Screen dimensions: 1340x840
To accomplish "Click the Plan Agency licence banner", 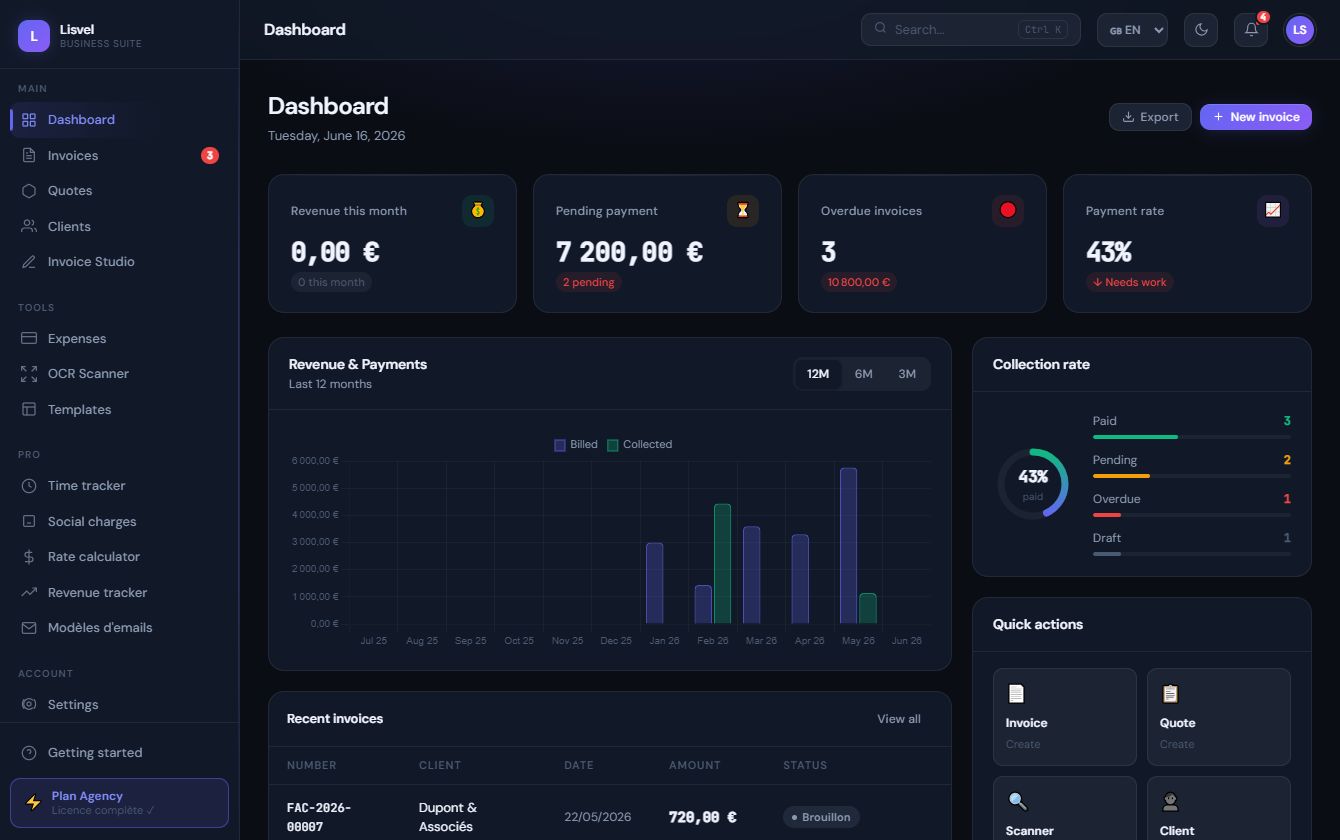I will (119, 803).
